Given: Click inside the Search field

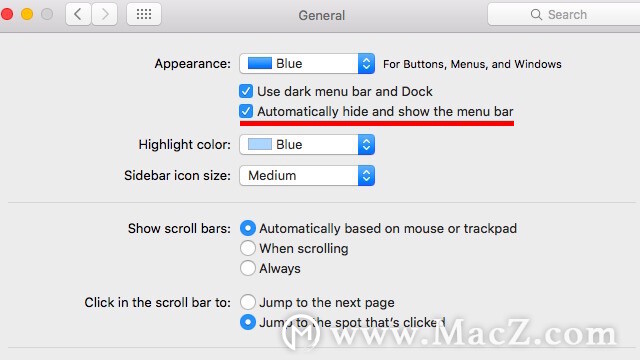Looking at the screenshot, I should pyautogui.click(x=564, y=15).
